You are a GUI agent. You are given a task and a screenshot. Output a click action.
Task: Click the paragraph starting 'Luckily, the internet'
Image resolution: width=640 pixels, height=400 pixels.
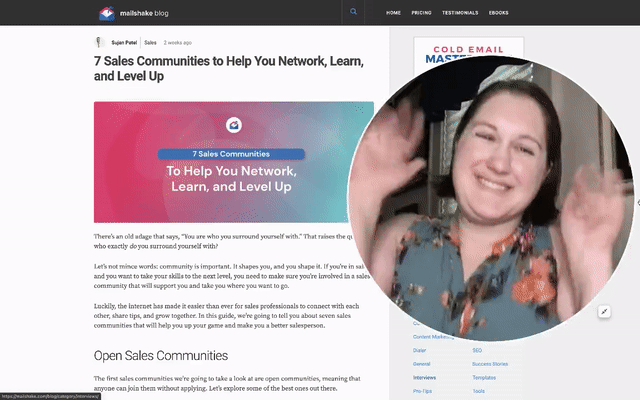(227, 316)
